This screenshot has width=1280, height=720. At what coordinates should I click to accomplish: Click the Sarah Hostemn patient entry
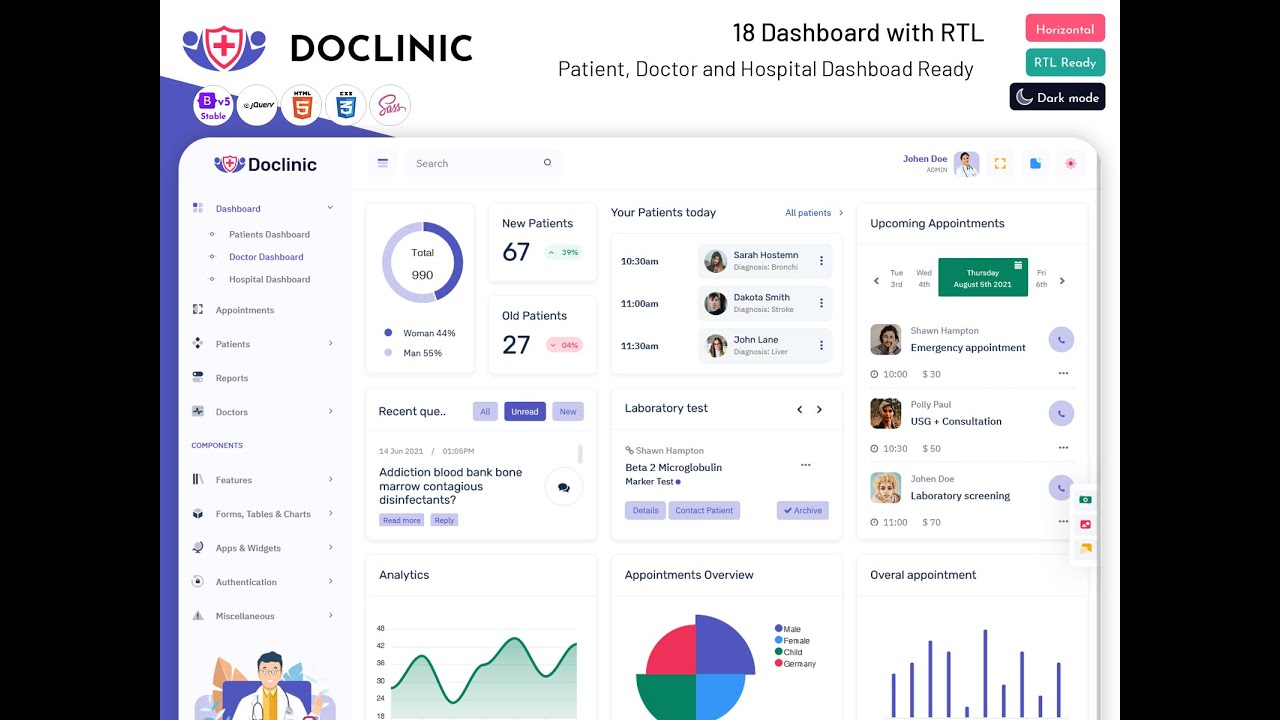pos(765,261)
